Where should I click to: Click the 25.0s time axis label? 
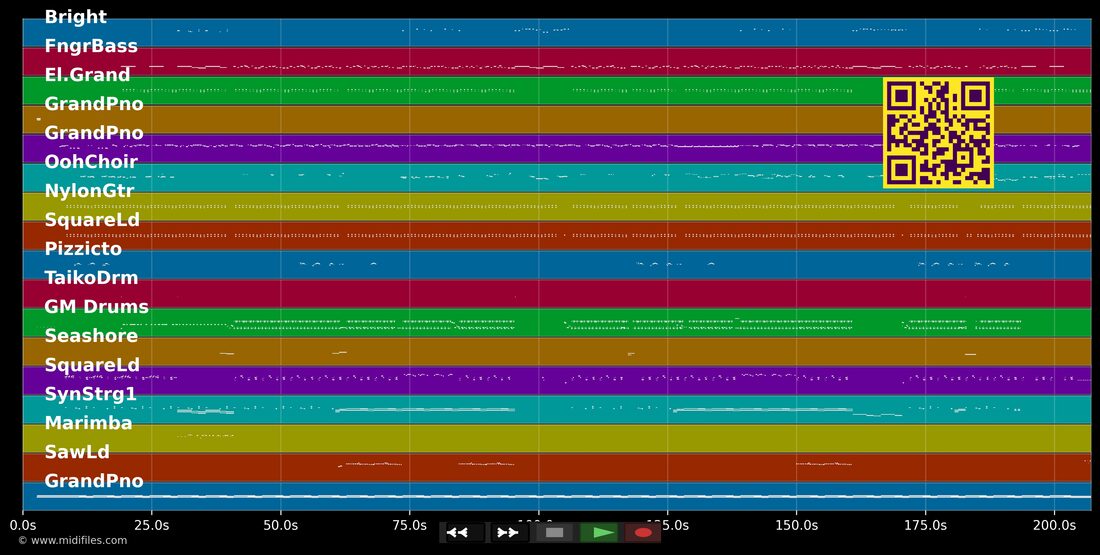pos(152,525)
